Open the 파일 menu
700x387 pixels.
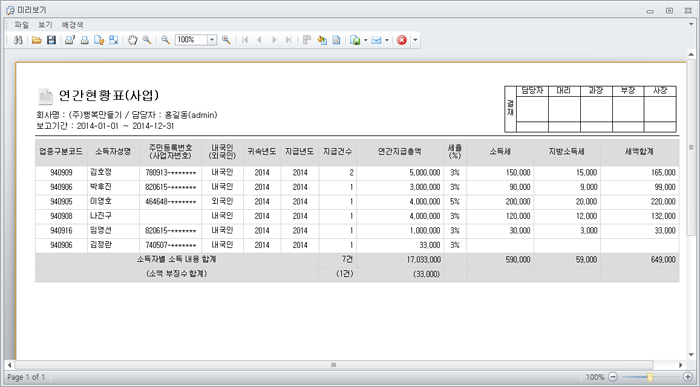pyautogui.click(x=21, y=25)
